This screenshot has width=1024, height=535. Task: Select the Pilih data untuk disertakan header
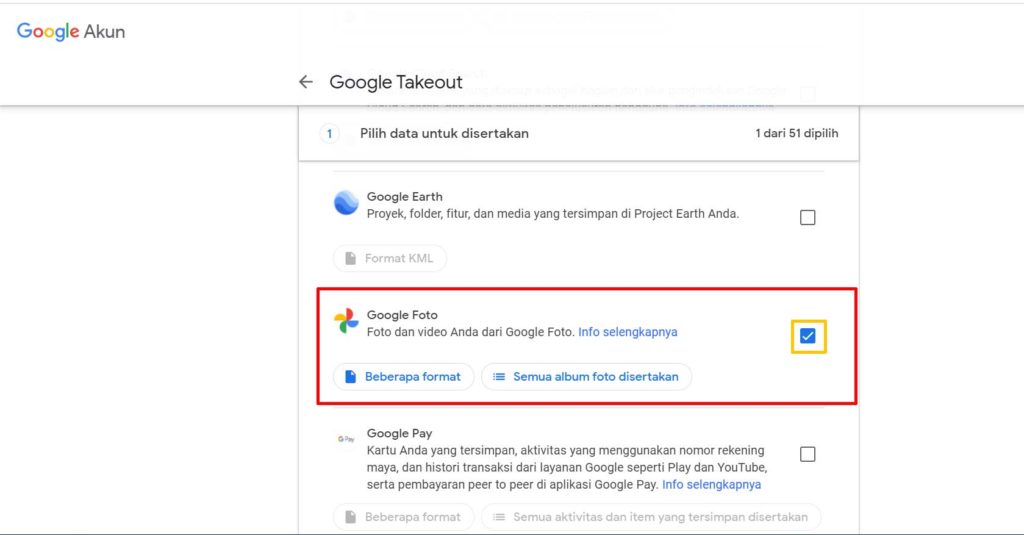[x=444, y=133]
